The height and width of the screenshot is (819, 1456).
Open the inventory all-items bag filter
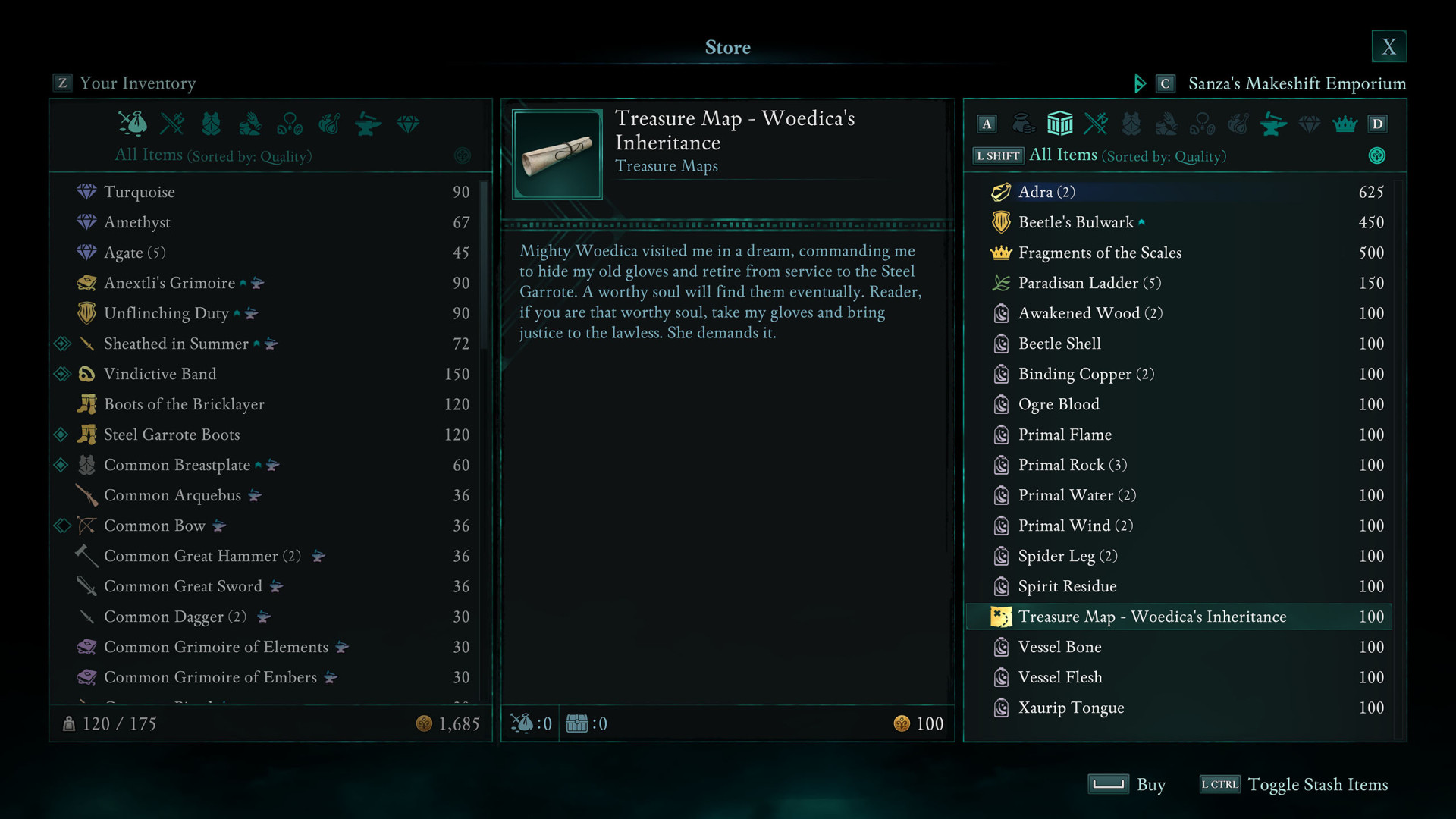(133, 123)
